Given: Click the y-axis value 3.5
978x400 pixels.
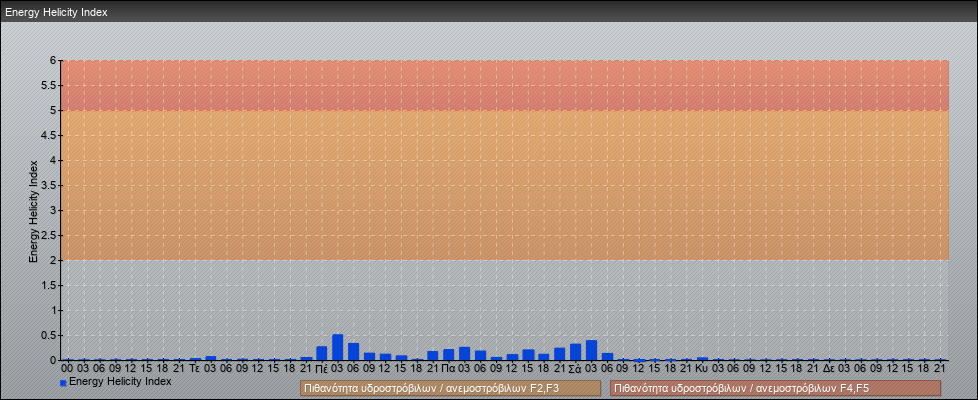Looking at the screenshot, I should click(49, 185).
